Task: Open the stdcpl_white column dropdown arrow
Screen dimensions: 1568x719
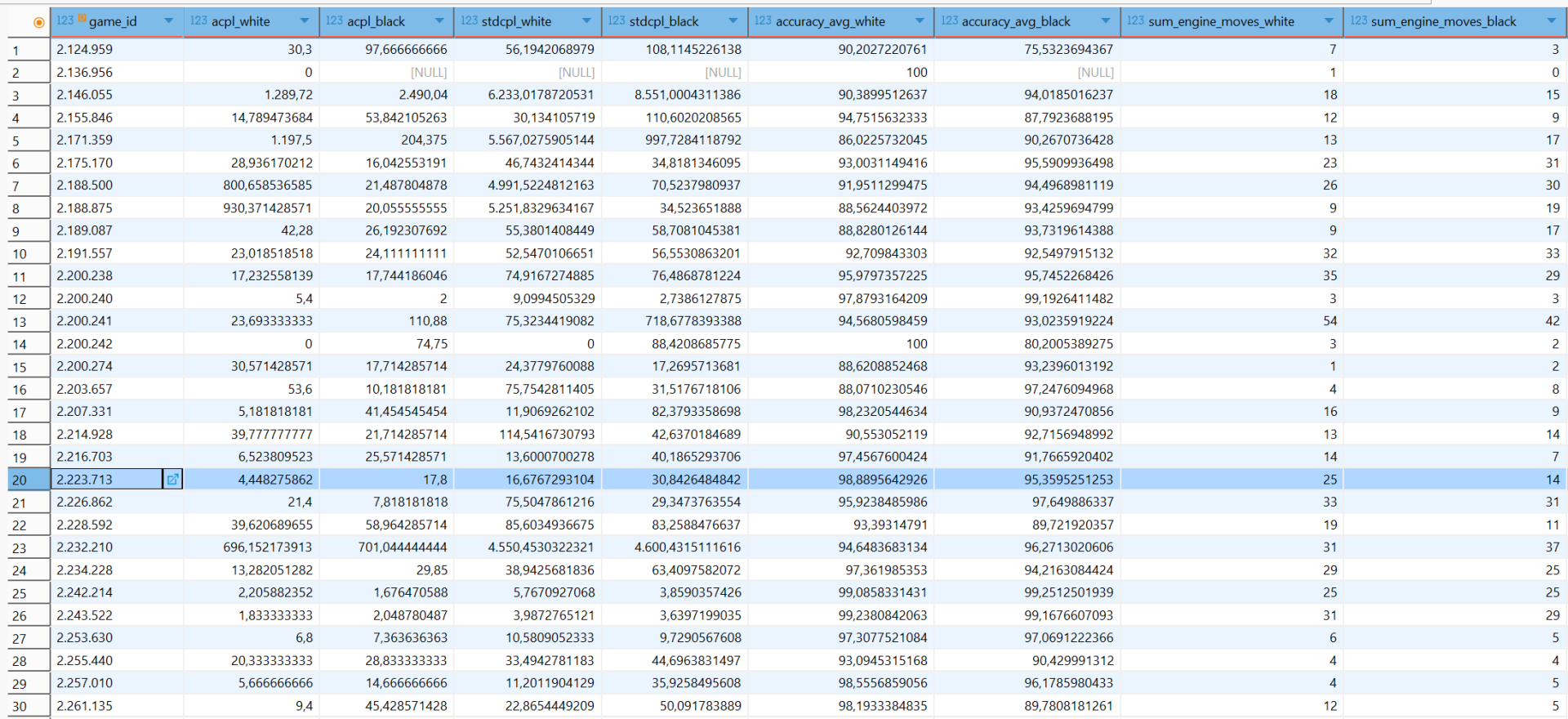Action: click(x=586, y=20)
